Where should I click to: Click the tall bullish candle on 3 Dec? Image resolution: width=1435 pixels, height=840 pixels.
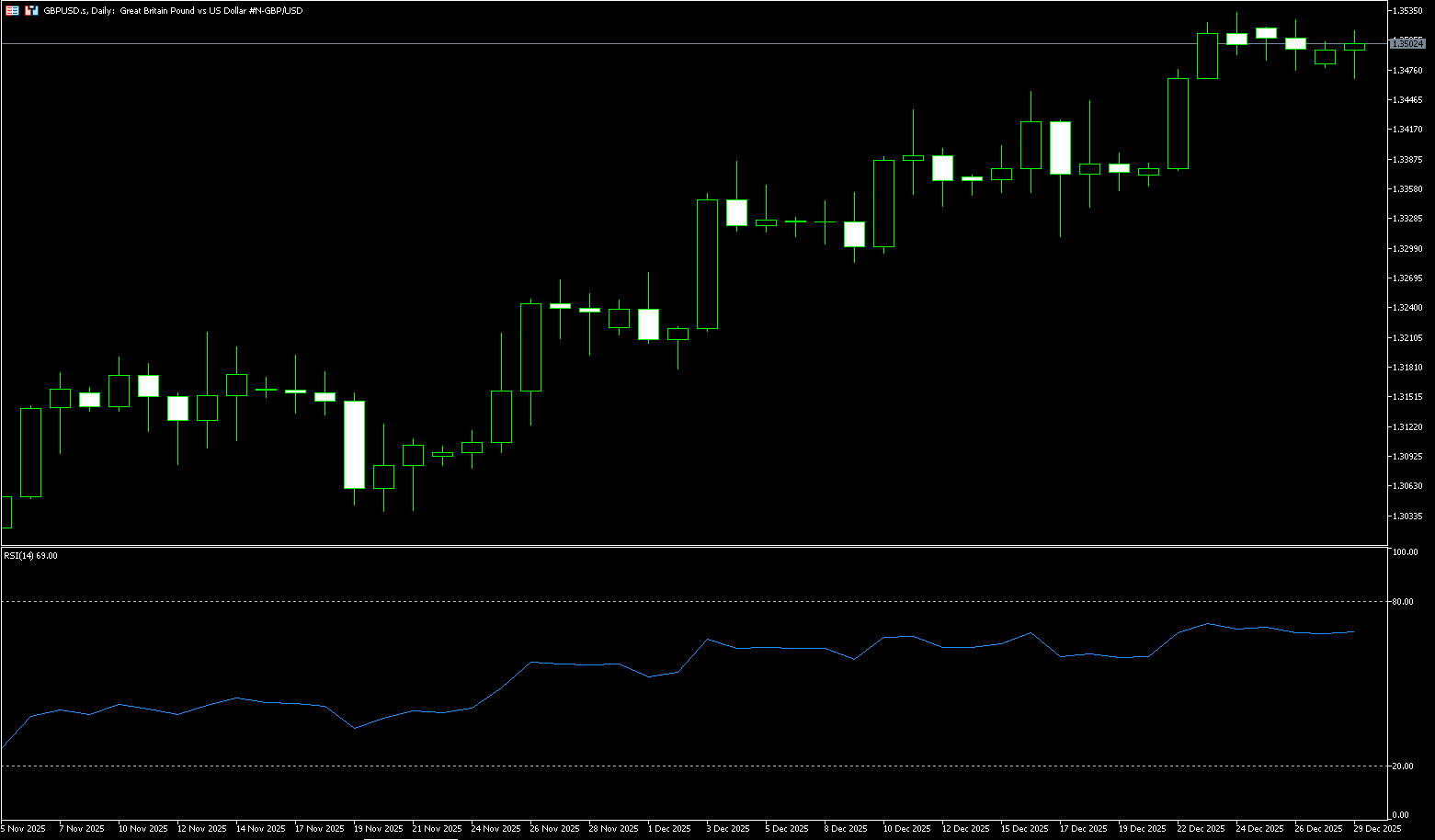(707, 264)
